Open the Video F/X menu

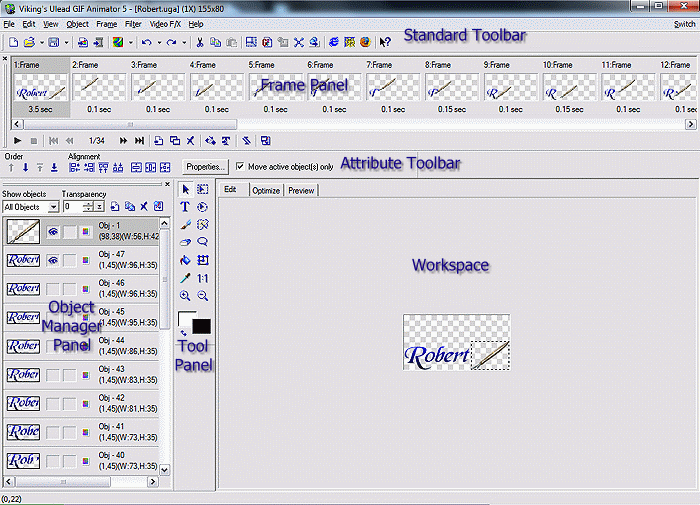point(164,23)
